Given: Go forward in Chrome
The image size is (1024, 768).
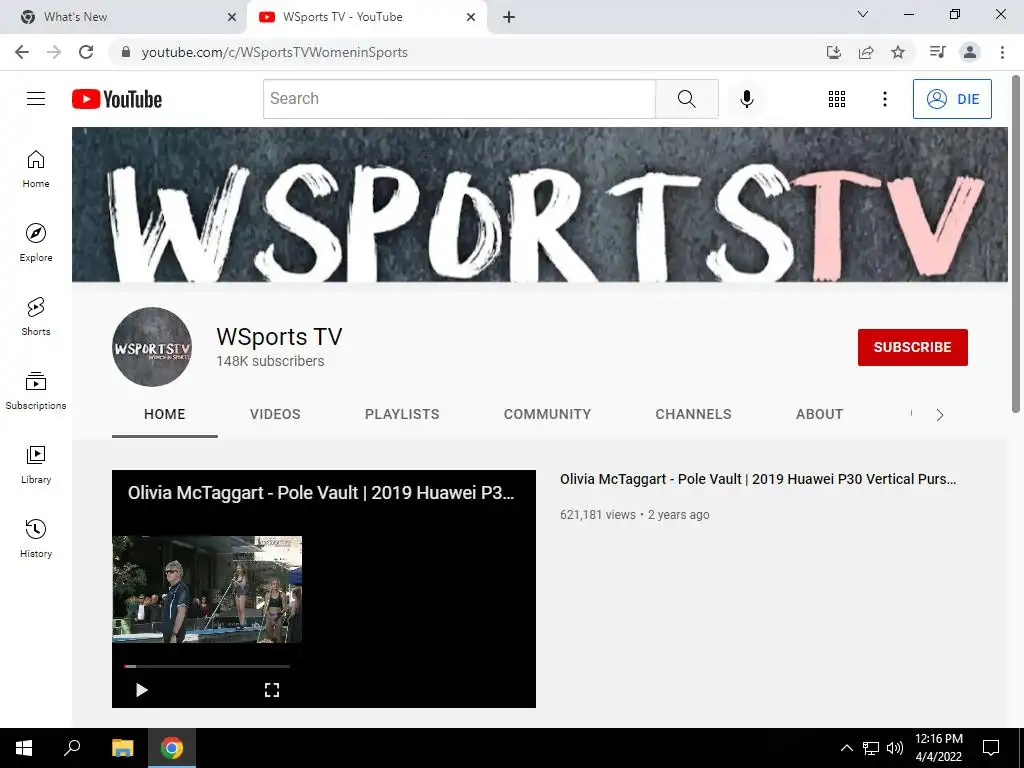Looking at the screenshot, I should tap(54, 52).
